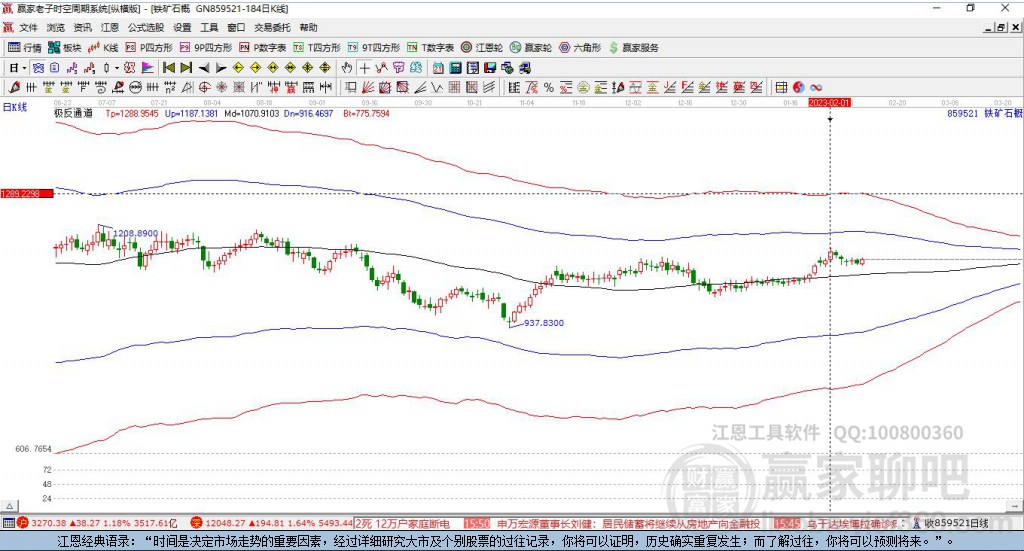Jump to last bar green arrow icon

[186, 68]
